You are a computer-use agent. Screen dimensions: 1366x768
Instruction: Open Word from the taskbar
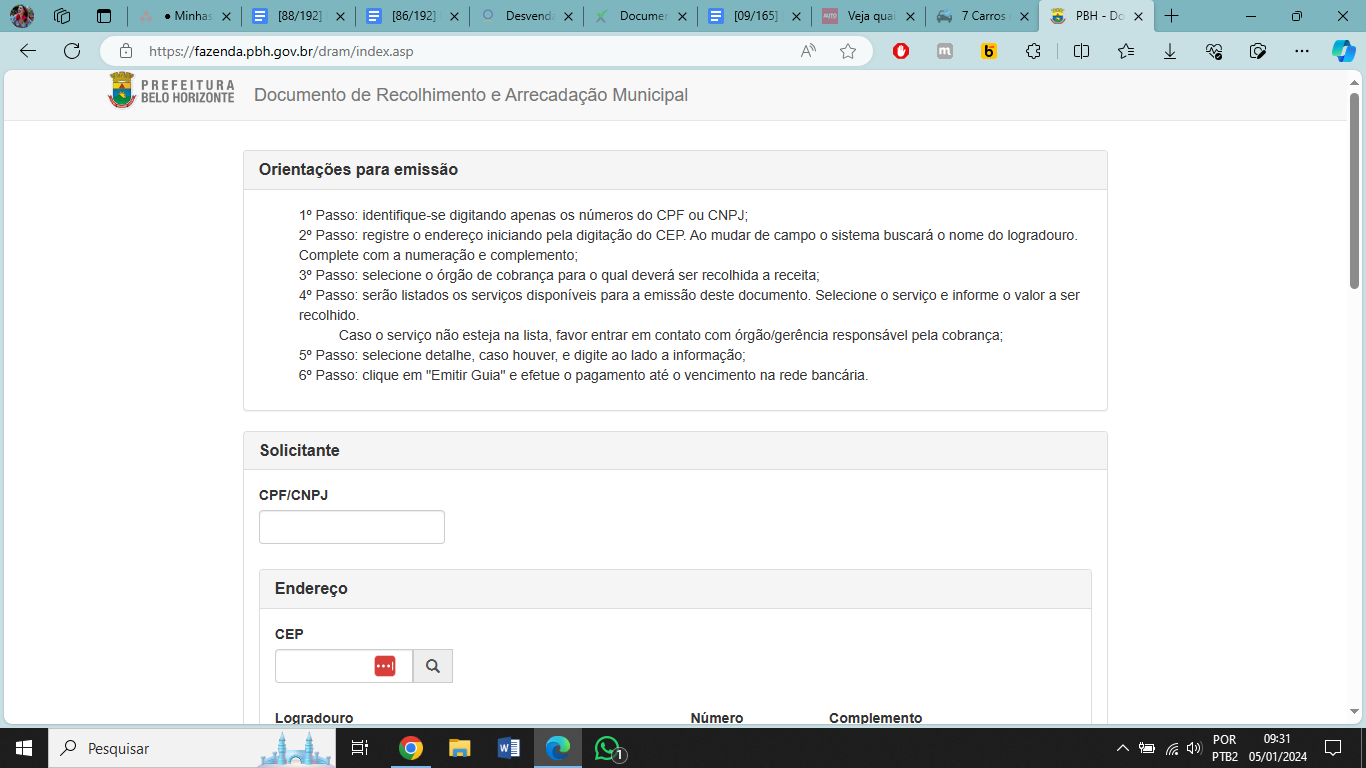(x=508, y=748)
